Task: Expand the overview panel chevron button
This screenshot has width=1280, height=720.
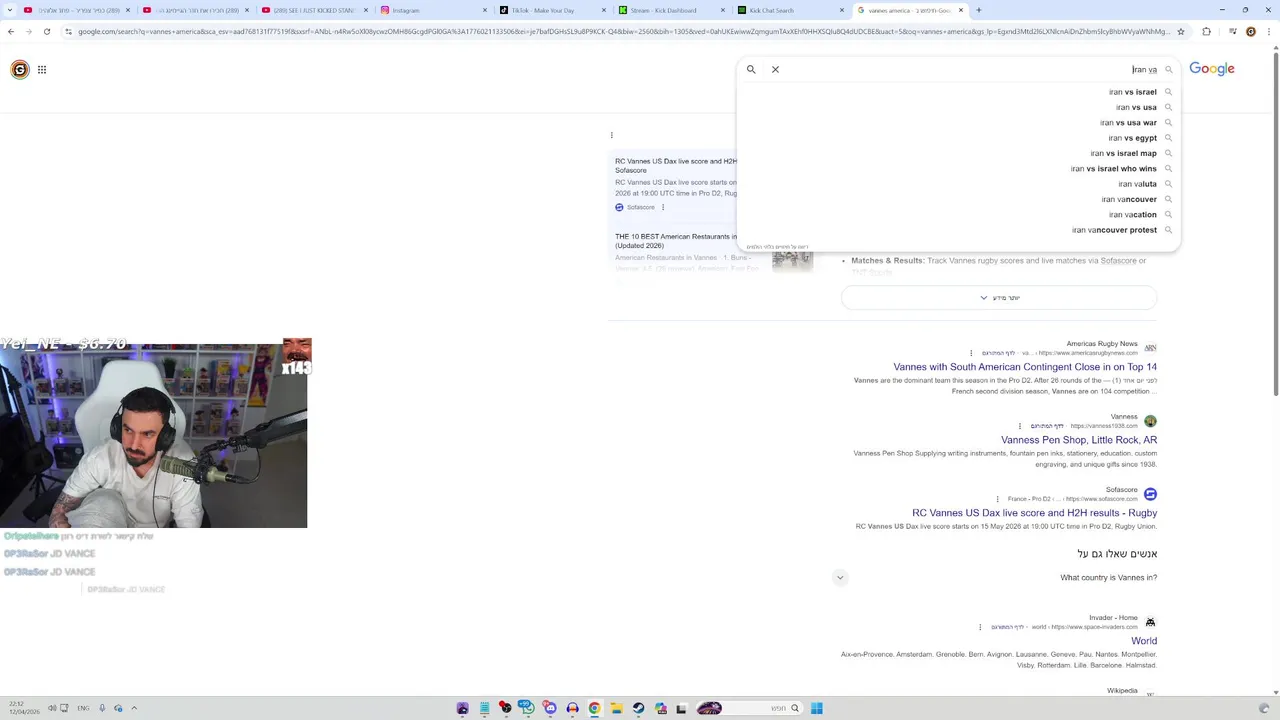Action: [999, 298]
